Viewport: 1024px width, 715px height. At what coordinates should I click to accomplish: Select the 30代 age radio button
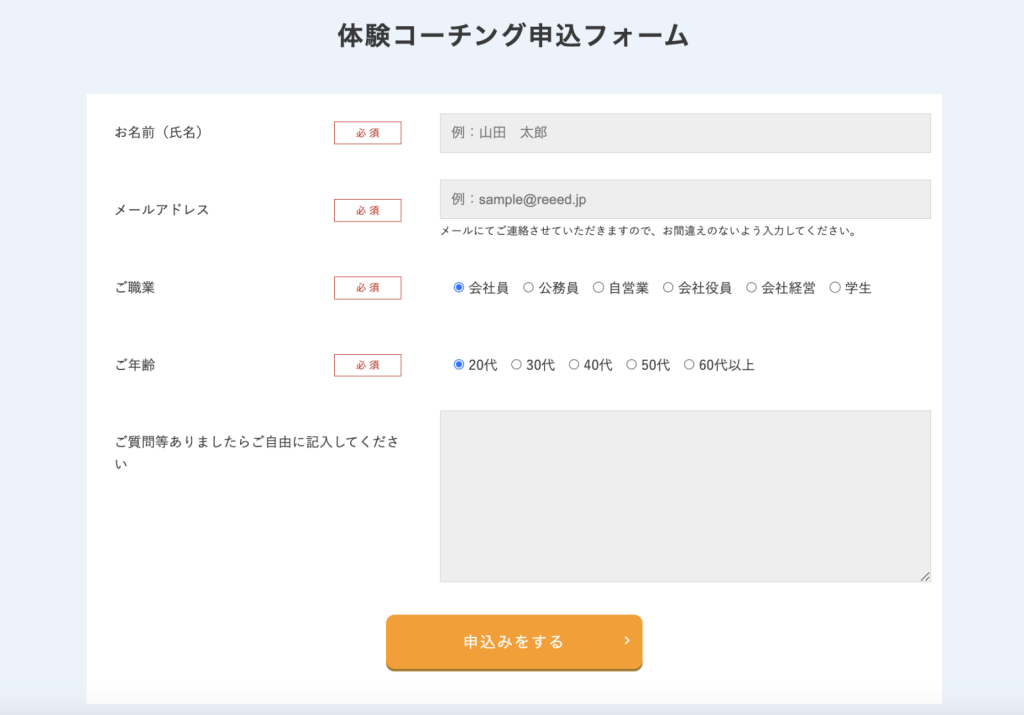coord(517,365)
